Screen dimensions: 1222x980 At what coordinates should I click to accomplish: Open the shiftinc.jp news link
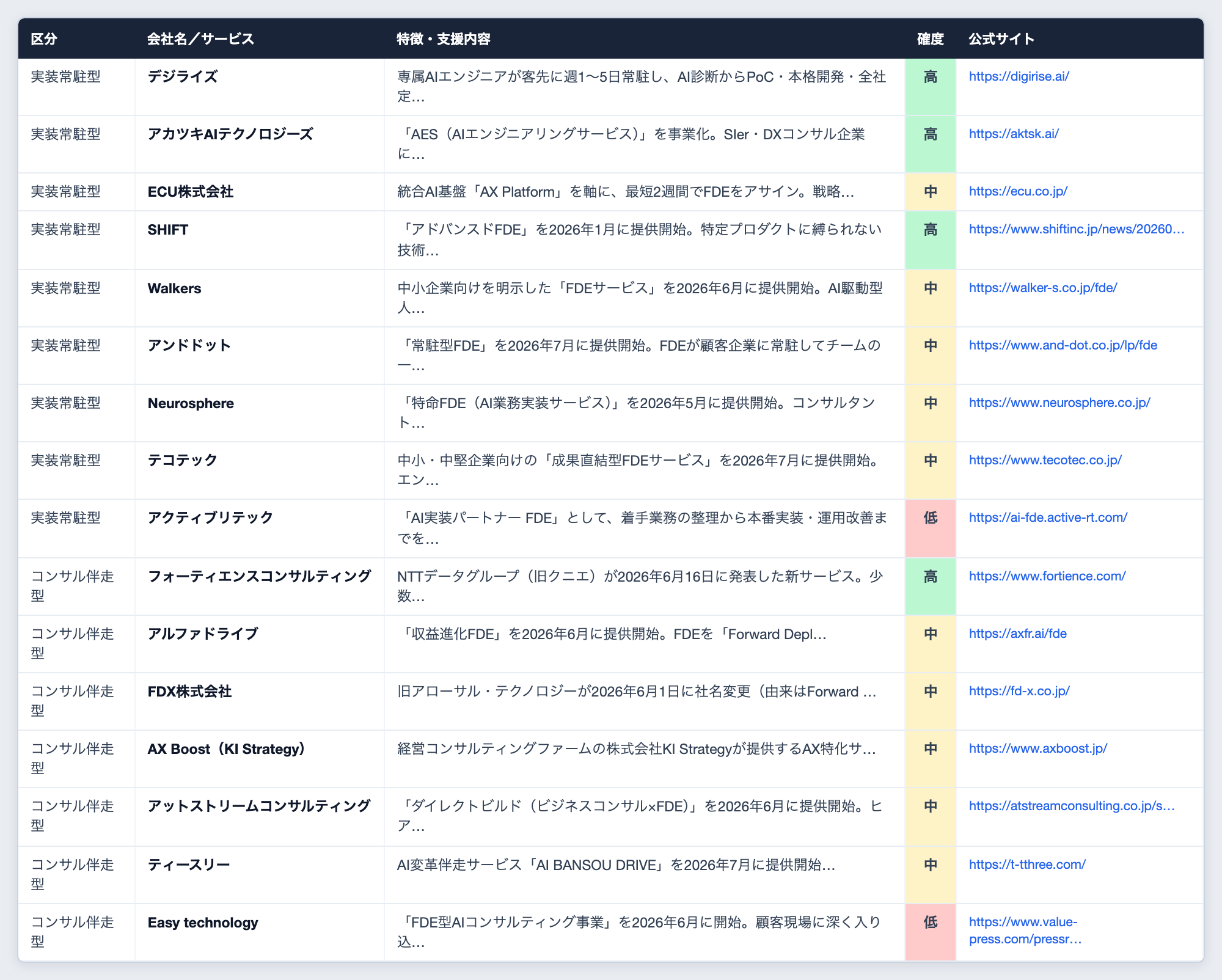point(1077,229)
